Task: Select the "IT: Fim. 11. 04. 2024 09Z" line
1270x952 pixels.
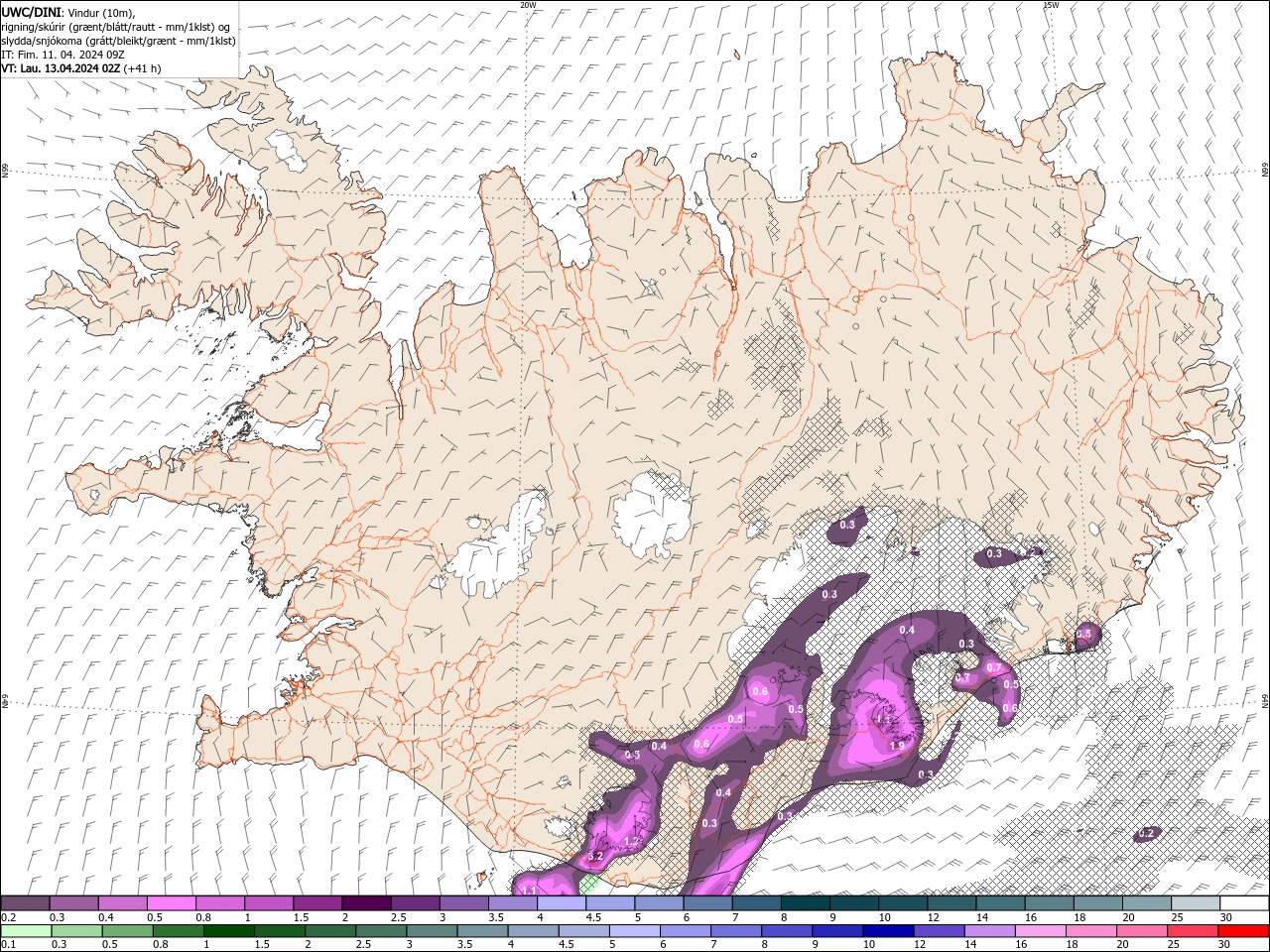Action: pyautogui.click(x=63, y=55)
